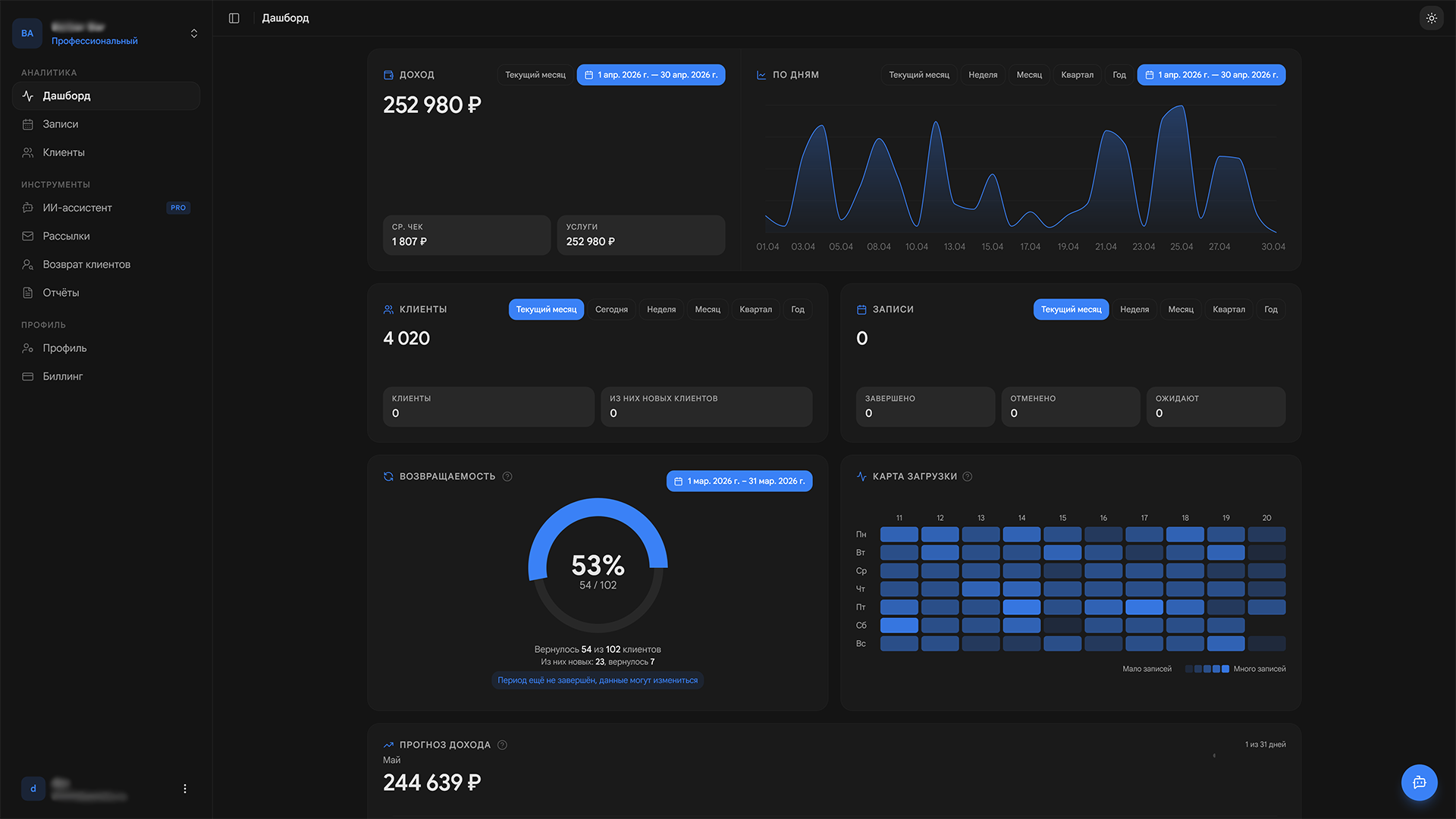
Task: Click the Отменено records tile
Action: pos(1071,406)
